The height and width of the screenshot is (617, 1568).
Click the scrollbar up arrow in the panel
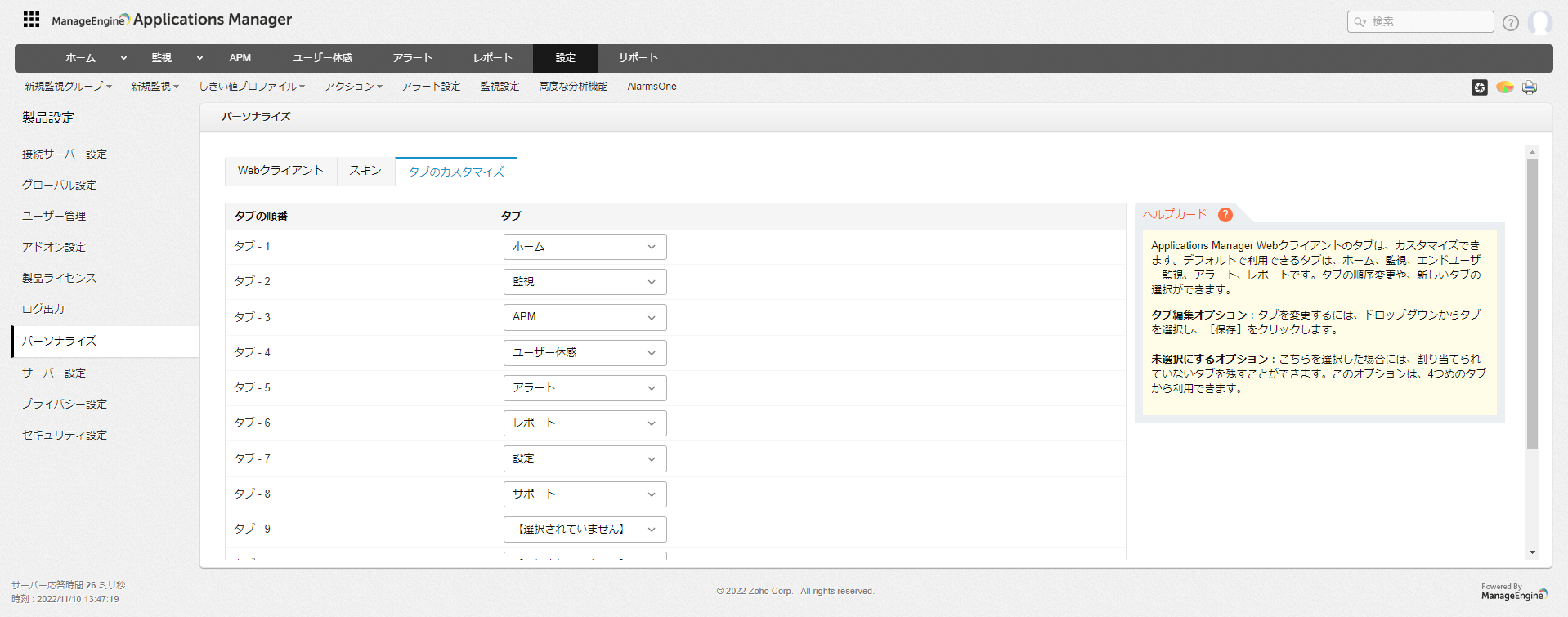coord(1532,152)
